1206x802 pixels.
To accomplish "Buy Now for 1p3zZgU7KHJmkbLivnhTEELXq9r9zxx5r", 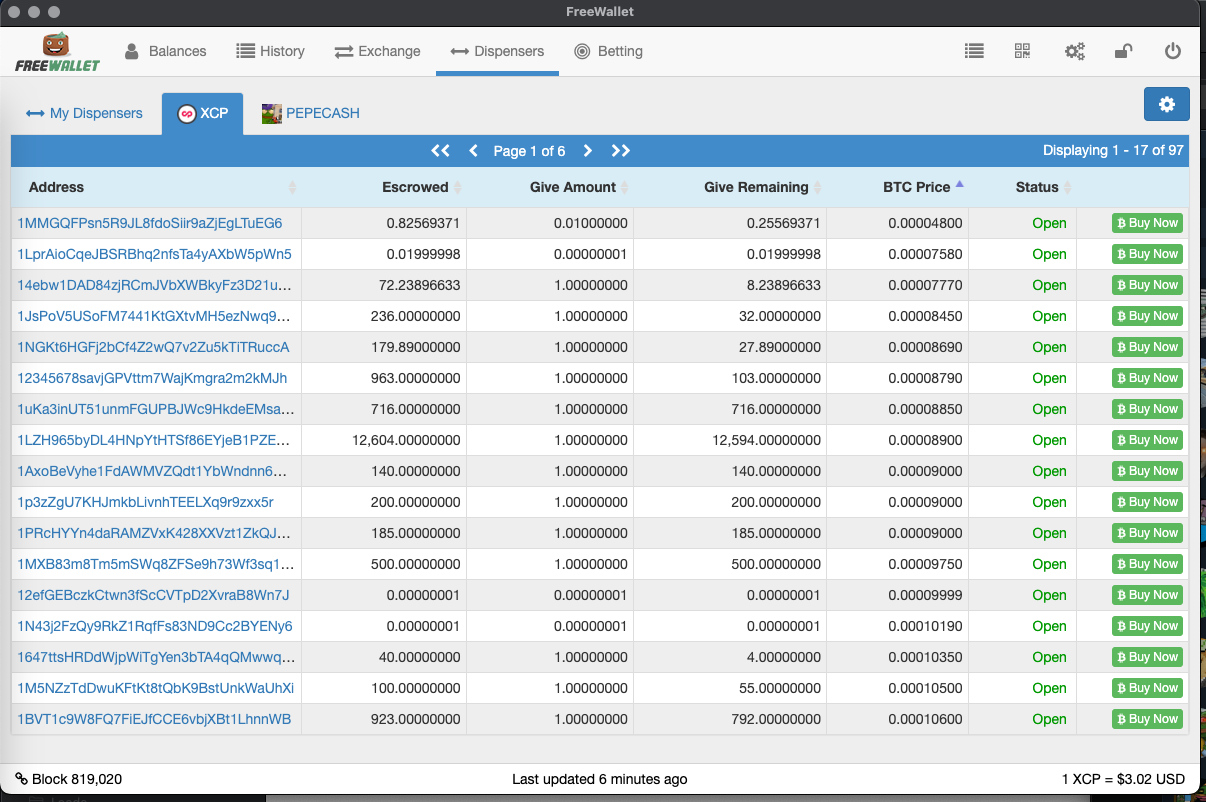I will [x=1147, y=502].
